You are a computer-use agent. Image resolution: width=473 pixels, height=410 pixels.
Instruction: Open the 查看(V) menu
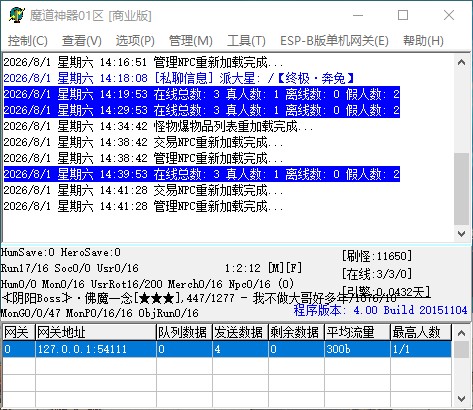(82, 41)
